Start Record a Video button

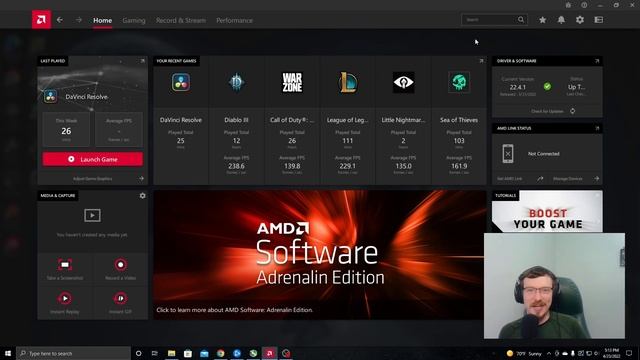[x=120, y=269]
